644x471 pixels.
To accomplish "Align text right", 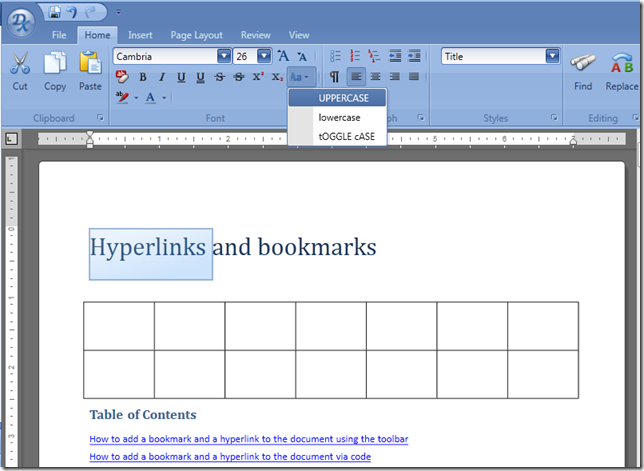I will pos(395,76).
